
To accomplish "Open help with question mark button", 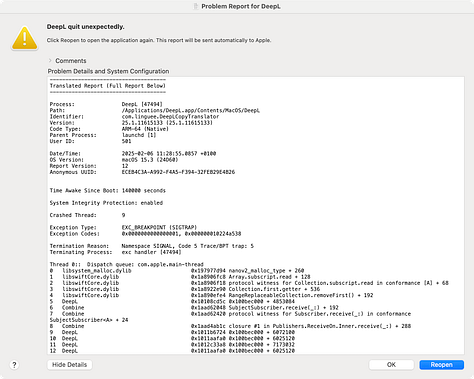I will click(14, 365).
